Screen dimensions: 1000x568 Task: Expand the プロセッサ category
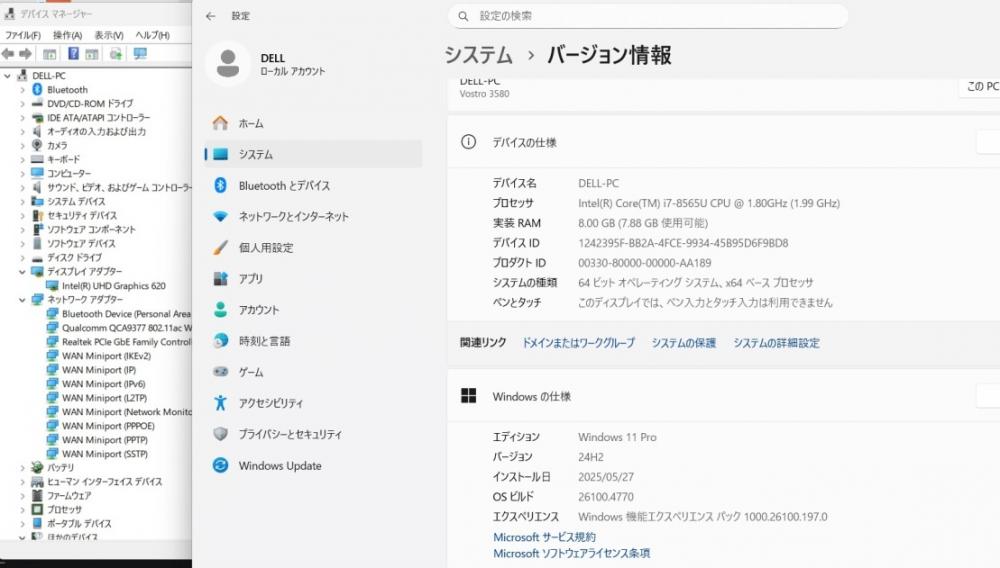(22, 510)
